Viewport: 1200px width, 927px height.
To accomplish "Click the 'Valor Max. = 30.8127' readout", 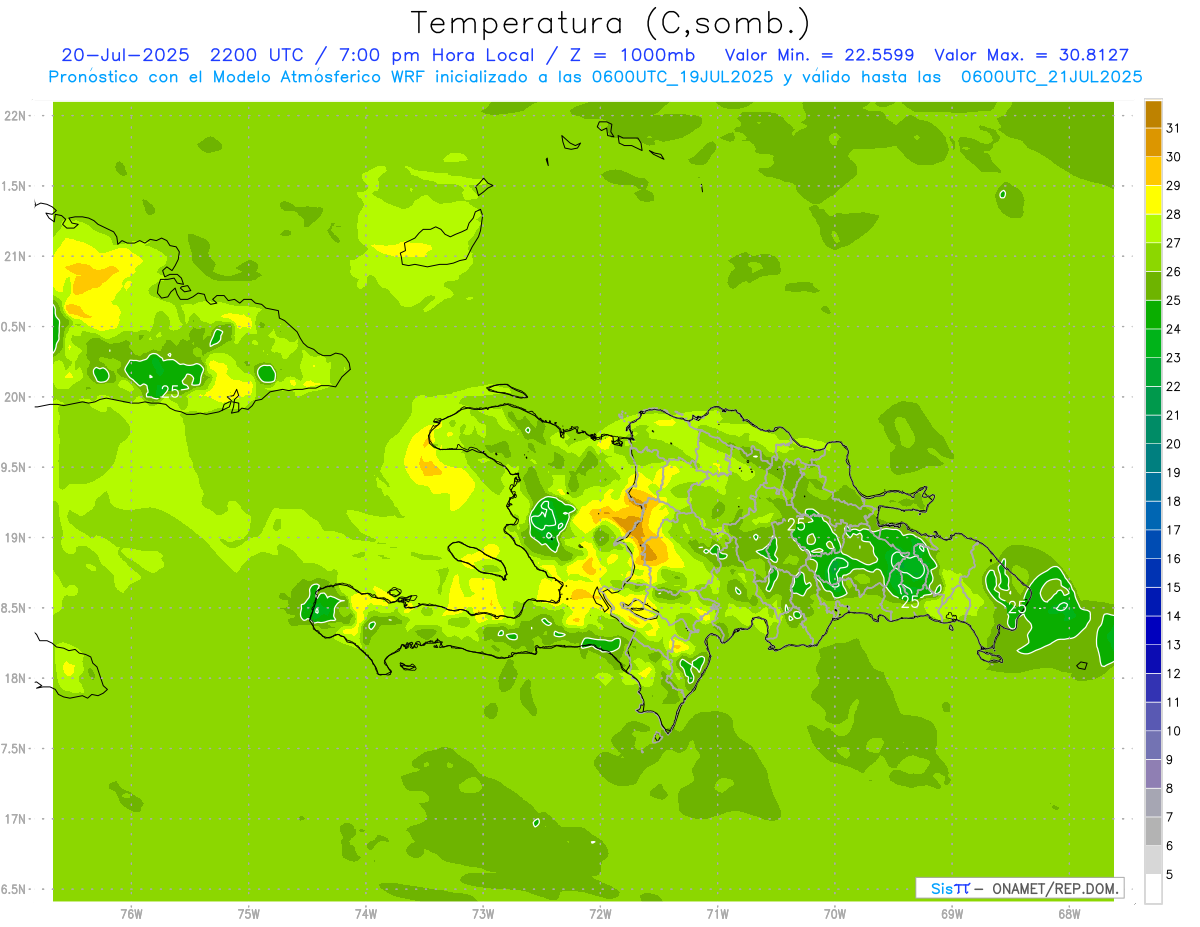I will (1031, 55).
